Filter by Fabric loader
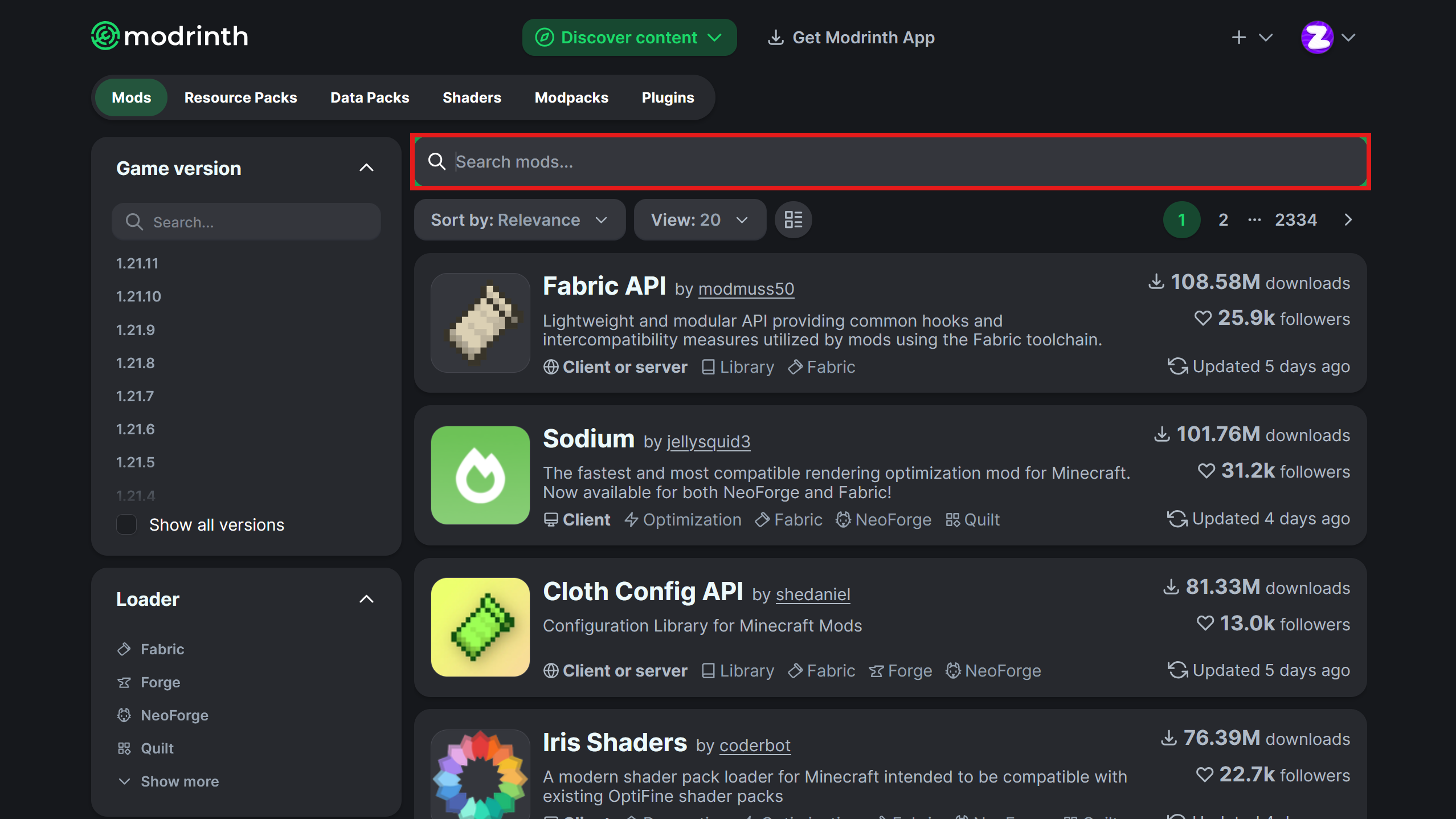This screenshot has height=819, width=1456. (162, 649)
